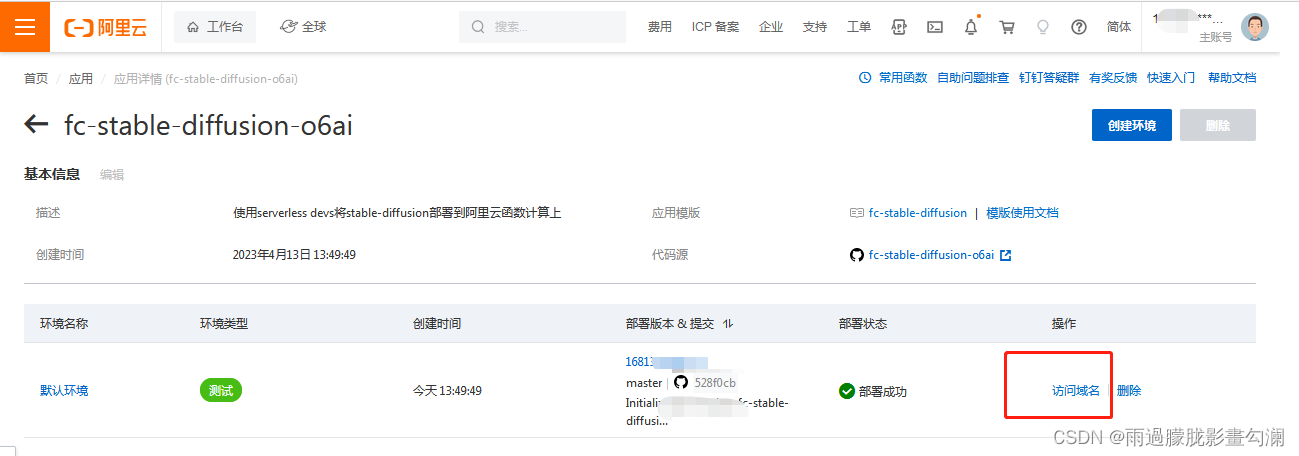
Task: Launch Cloud Shell terminal icon
Action: point(935,27)
